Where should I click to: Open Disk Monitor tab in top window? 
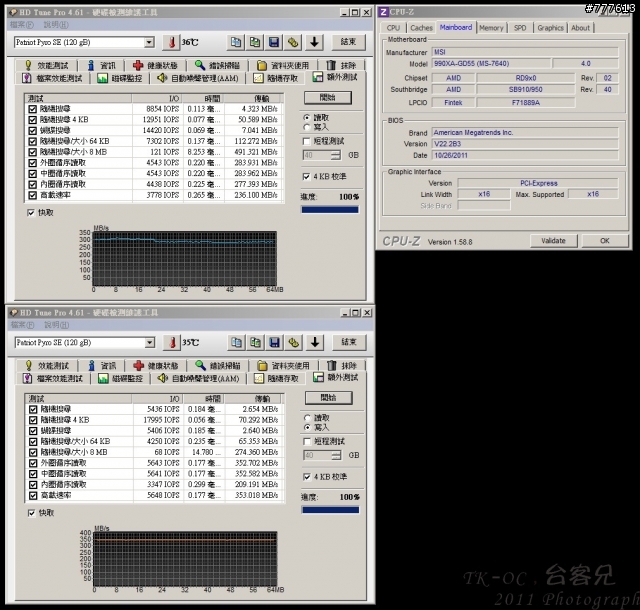pos(120,78)
